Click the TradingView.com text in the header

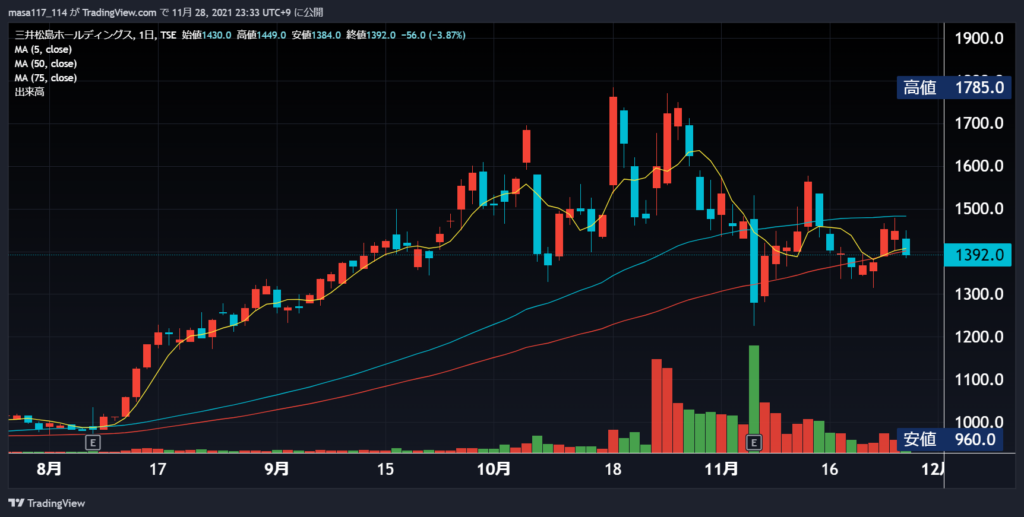tap(120, 12)
